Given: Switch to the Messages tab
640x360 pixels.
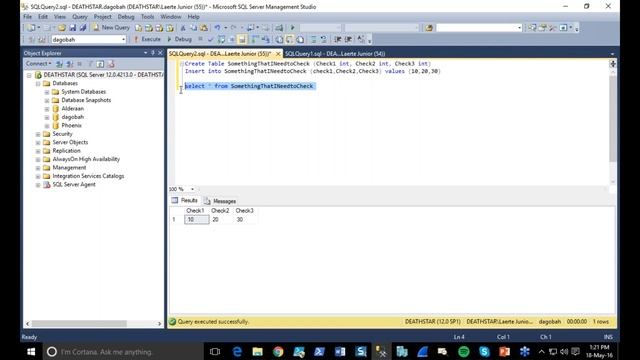Looking at the screenshot, I should (x=220, y=201).
